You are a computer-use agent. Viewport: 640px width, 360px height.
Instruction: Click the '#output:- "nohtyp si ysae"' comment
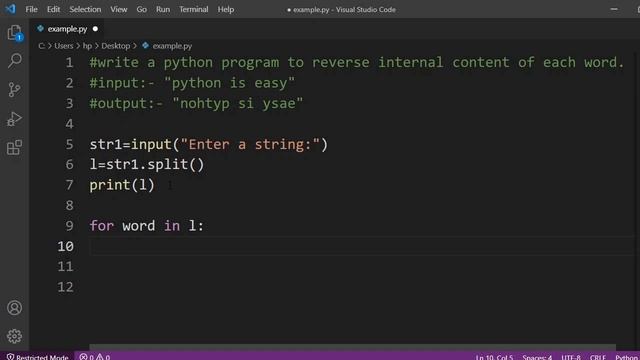pos(196,103)
